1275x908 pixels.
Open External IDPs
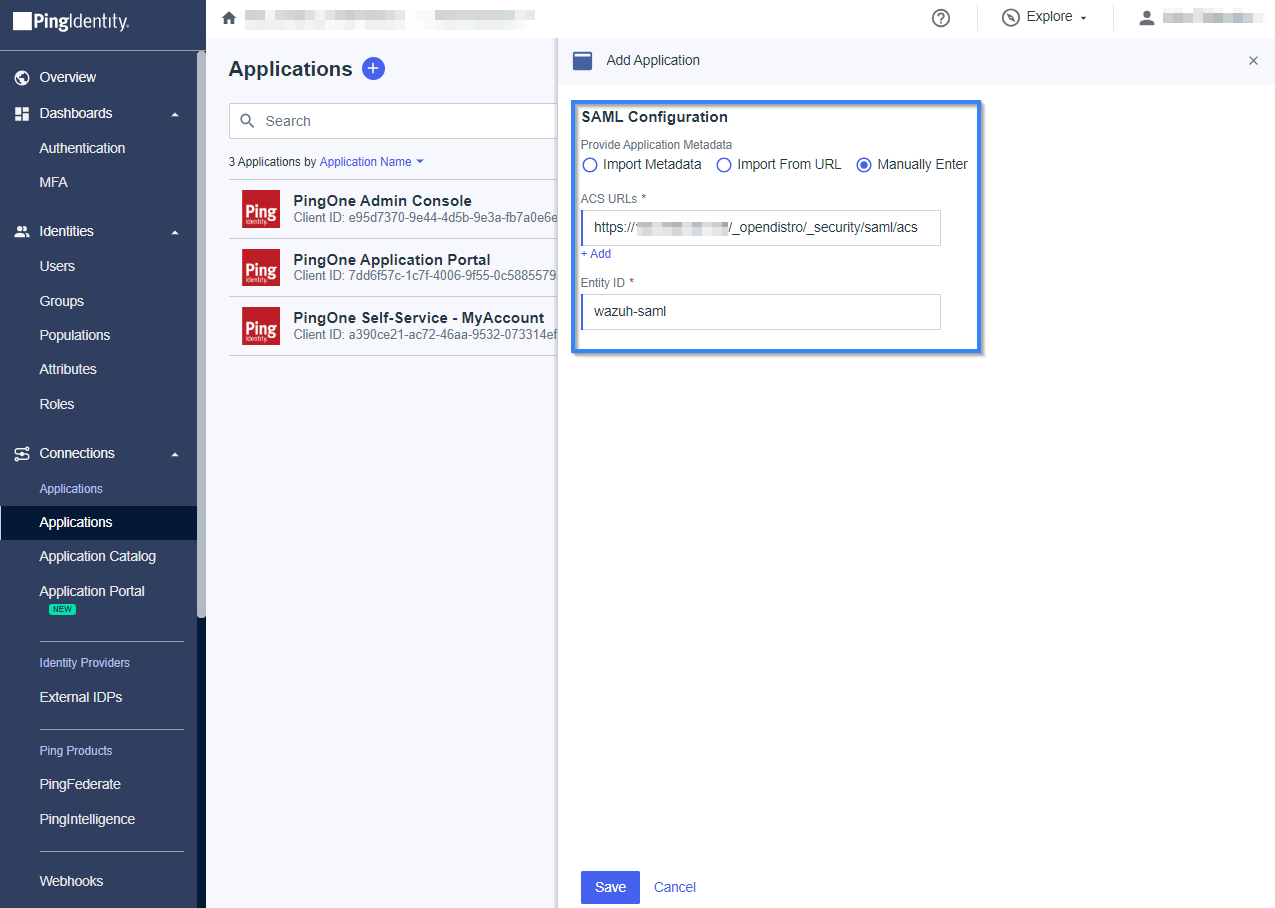tap(81, 697)
